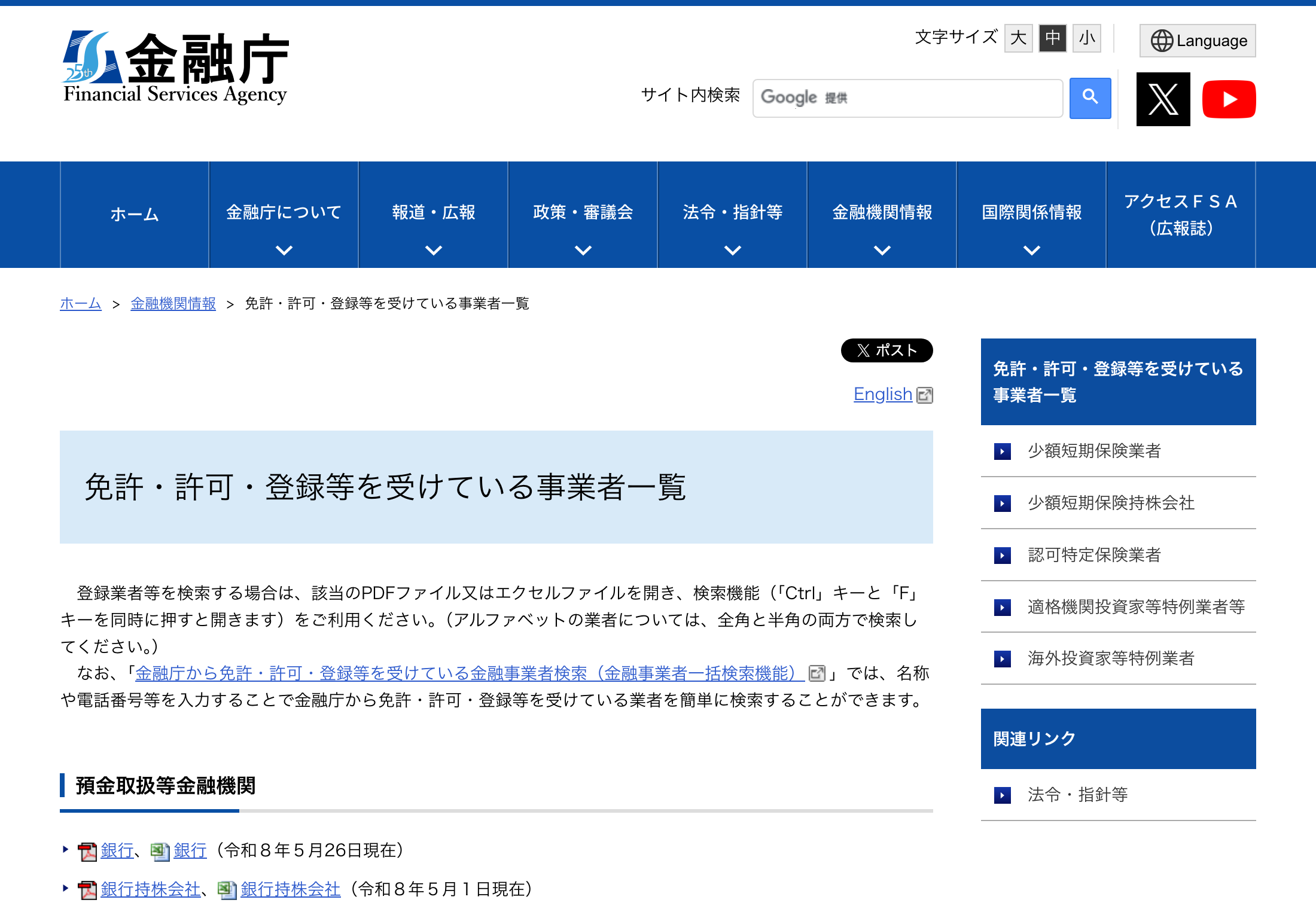Click the 免許・許可・登録等 sidebar heading
1316x909 pixels.
click(x=1119, y=382)
